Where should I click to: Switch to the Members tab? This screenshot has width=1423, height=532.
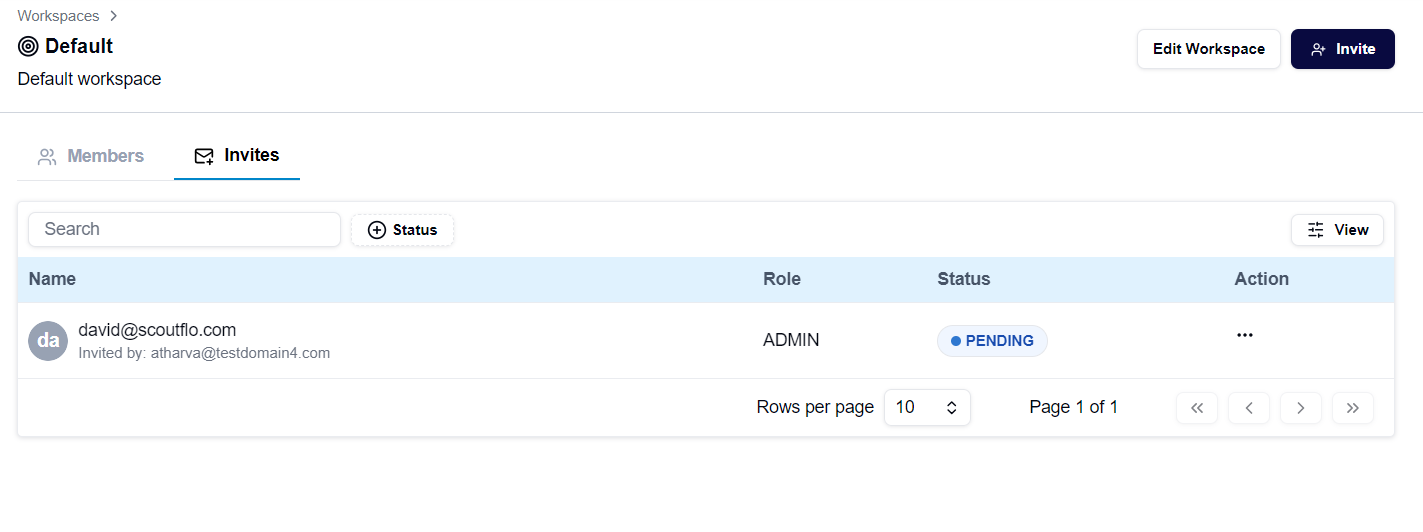[x=91, y=156]
